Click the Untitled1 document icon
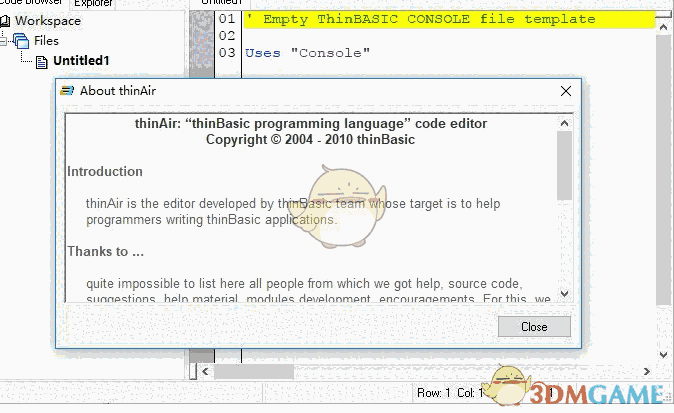 pos(42,62)
